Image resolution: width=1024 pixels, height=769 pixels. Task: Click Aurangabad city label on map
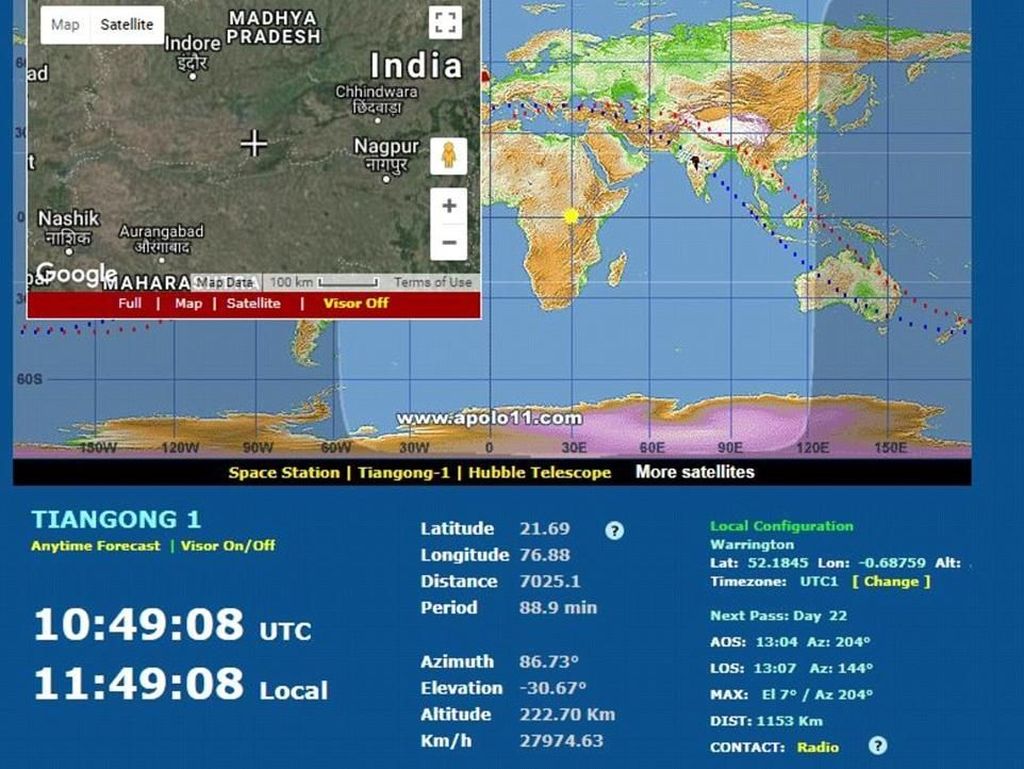click(x=161, y=239)
